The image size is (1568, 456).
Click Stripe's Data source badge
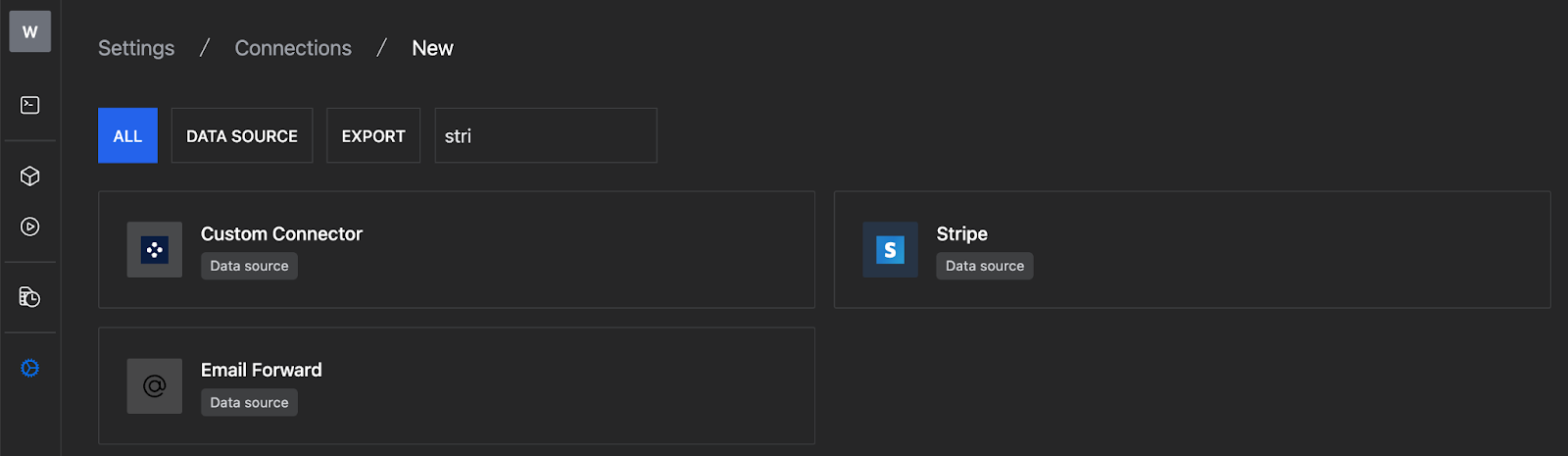(984, 266)
